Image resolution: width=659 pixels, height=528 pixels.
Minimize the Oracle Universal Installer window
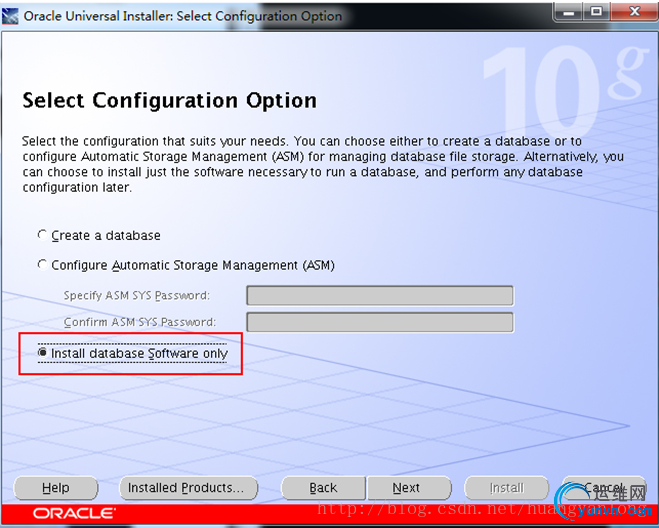pyautogui.click(x=569, y=13)
